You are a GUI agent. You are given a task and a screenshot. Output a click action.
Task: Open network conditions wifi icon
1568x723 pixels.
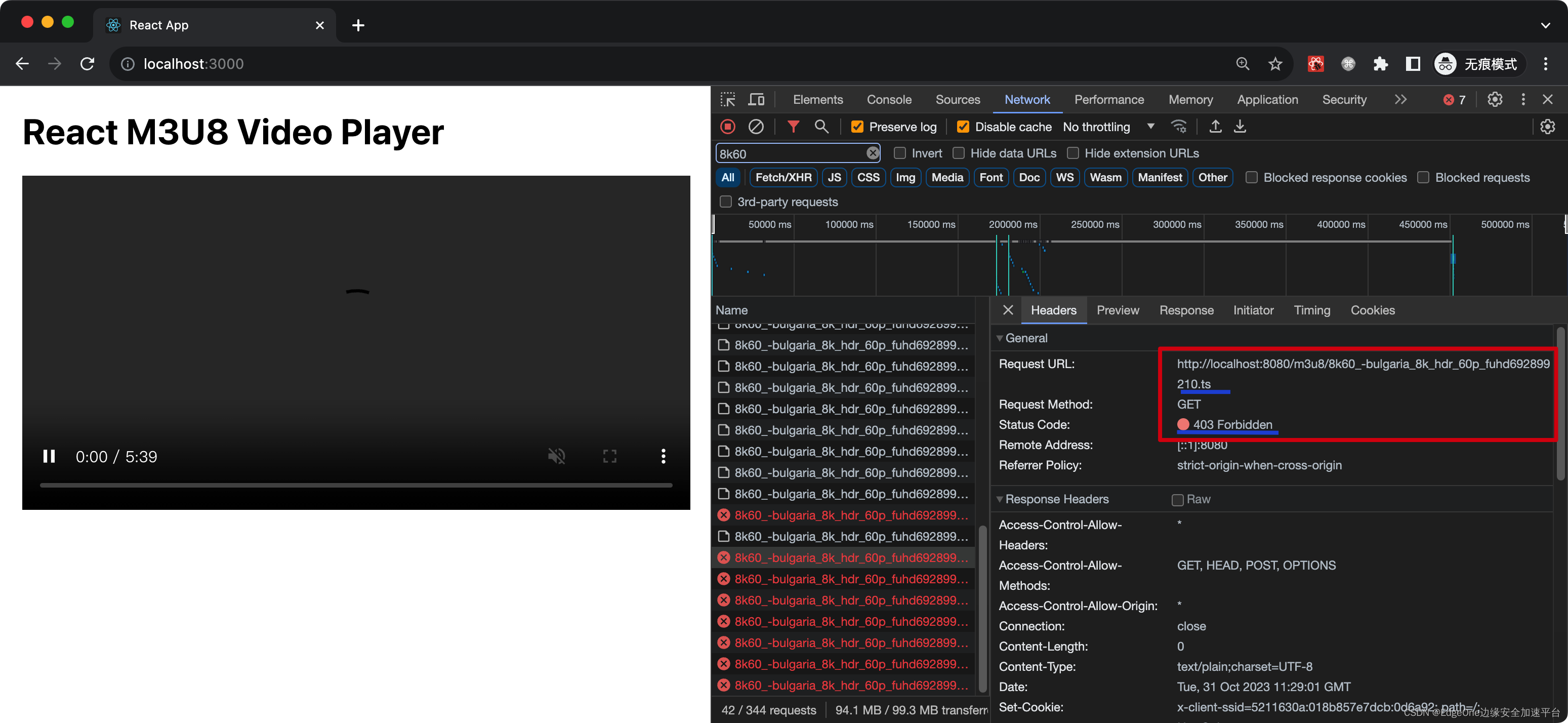click(x=1179, y=127)
